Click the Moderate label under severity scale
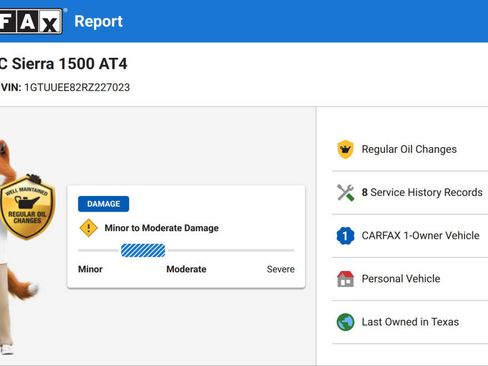Image resolution: width=488 pixels, height=366 pixels. (x=186, y=269)
